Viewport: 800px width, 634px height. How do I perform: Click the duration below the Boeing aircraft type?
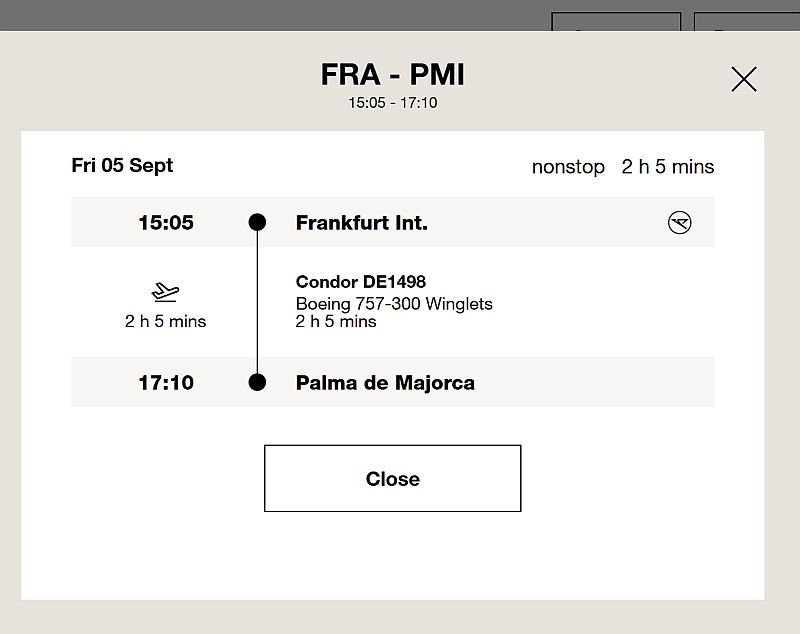[335, 321]
